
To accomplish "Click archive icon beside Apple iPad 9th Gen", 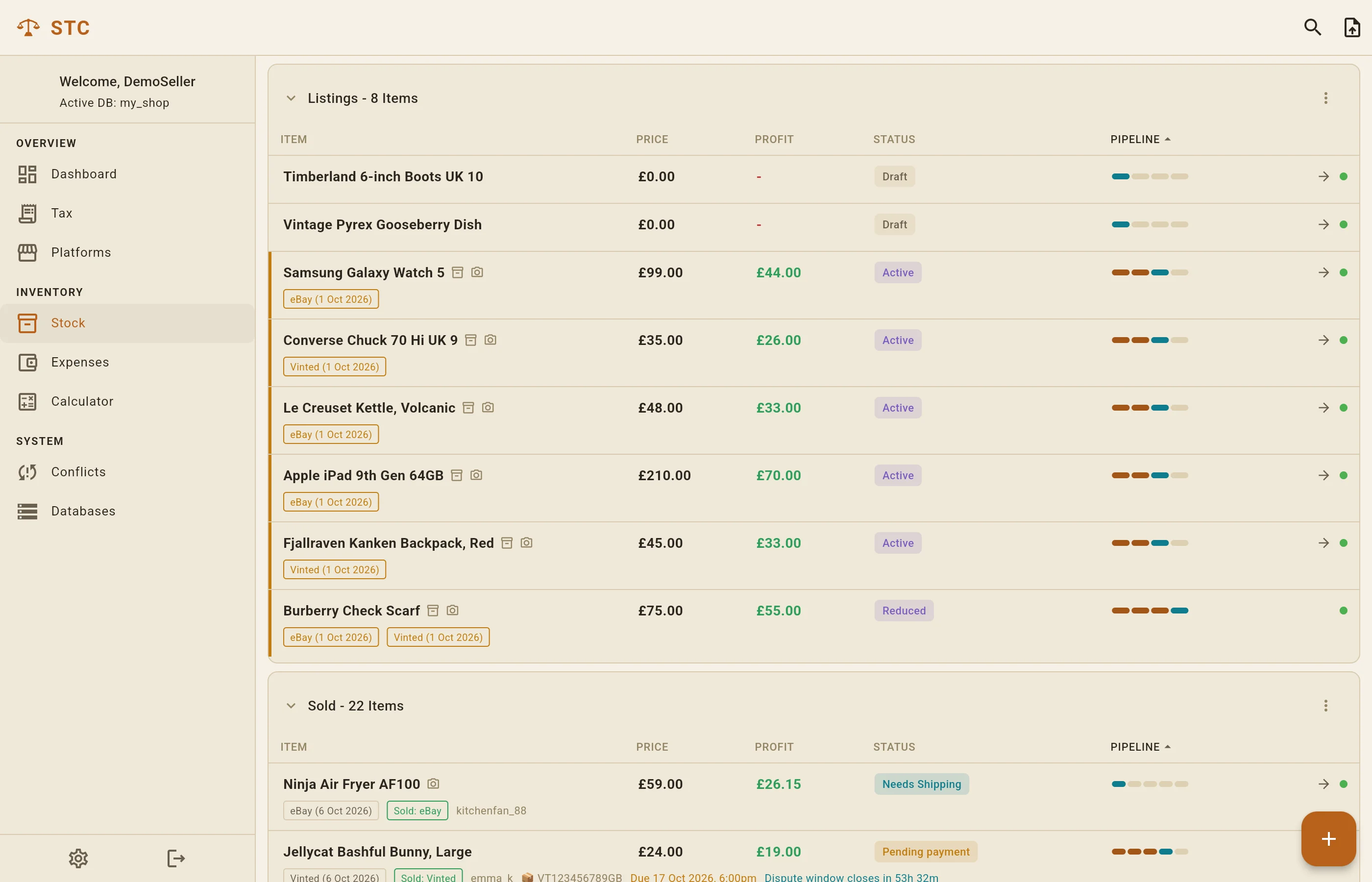I will [456, 475].
